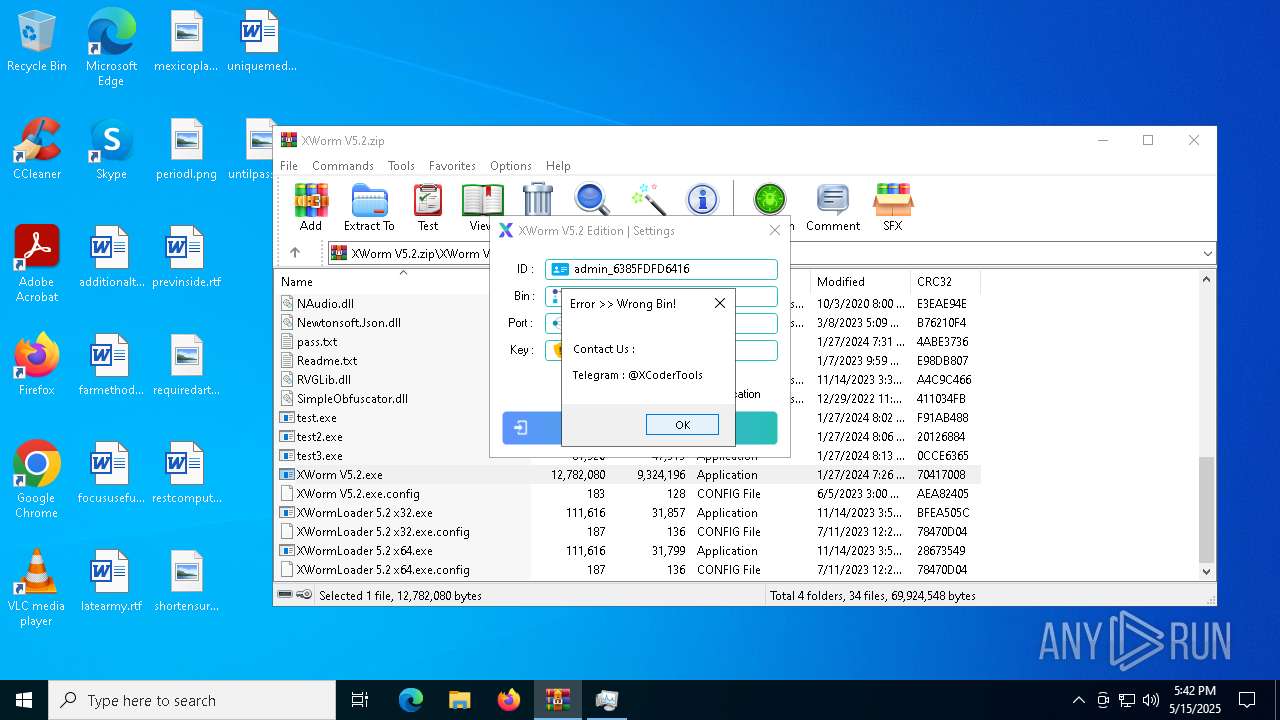Click the Type here to search box

tap(192, 700)
